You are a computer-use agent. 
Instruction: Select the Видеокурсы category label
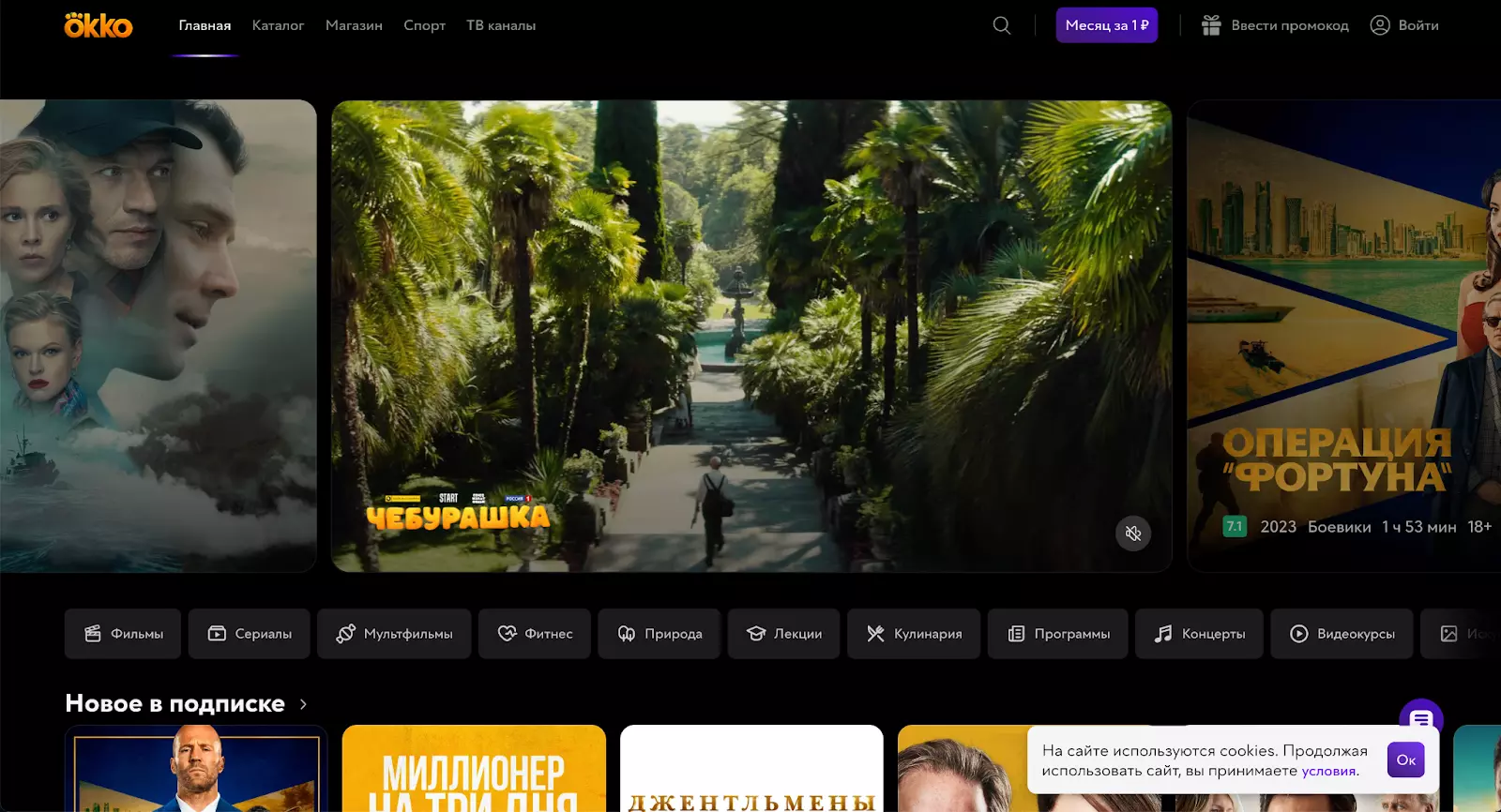[x=1356, y=634]
